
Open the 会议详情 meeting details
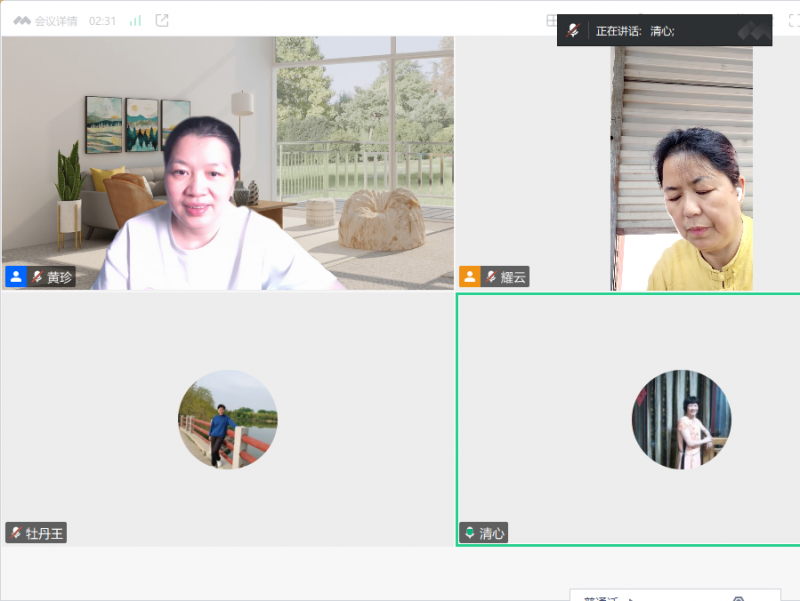click(x=55, y=21)
